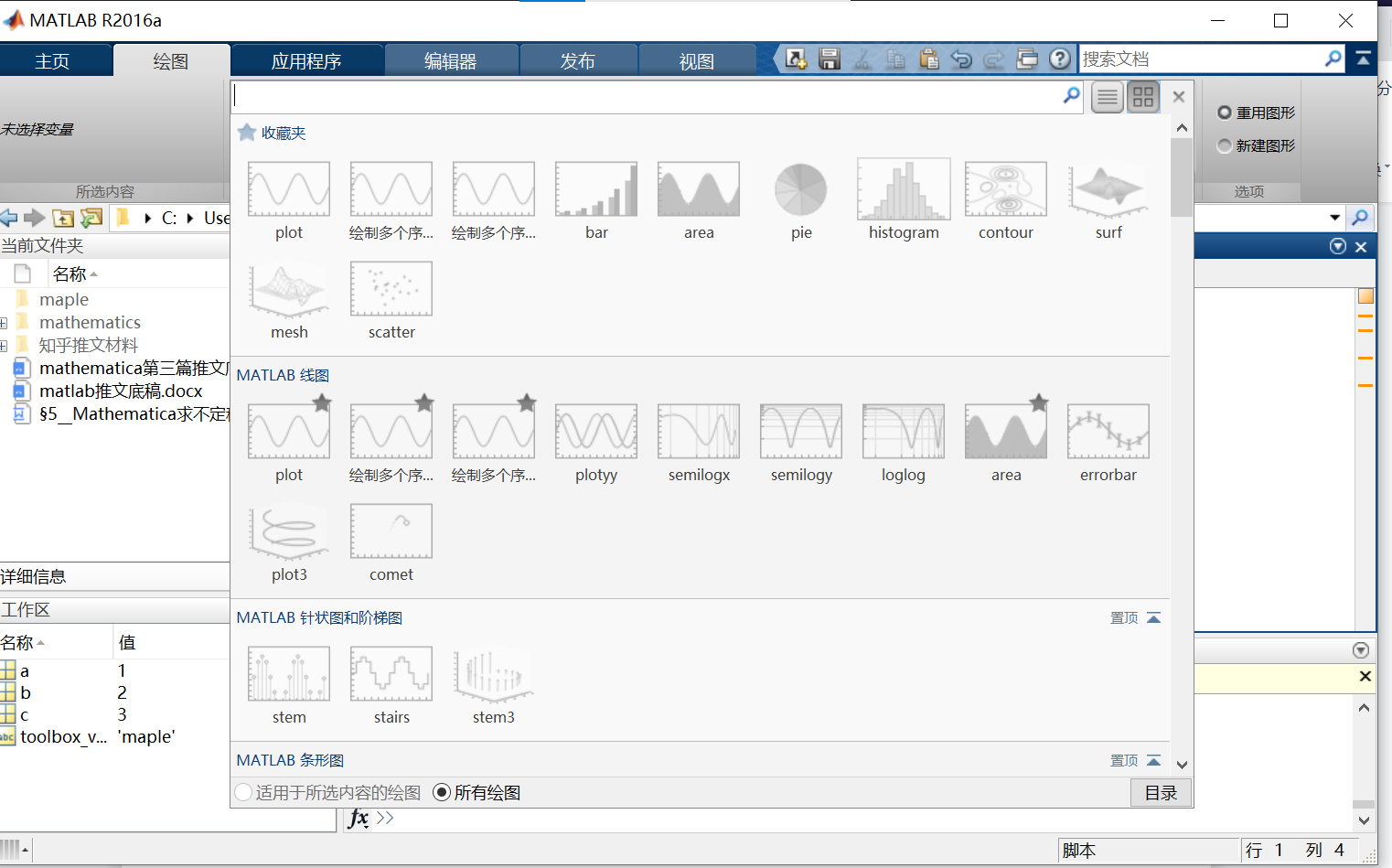1392x868 pixels.
Task: Click the 搜索文档 search box
Action: [1201, 59]
